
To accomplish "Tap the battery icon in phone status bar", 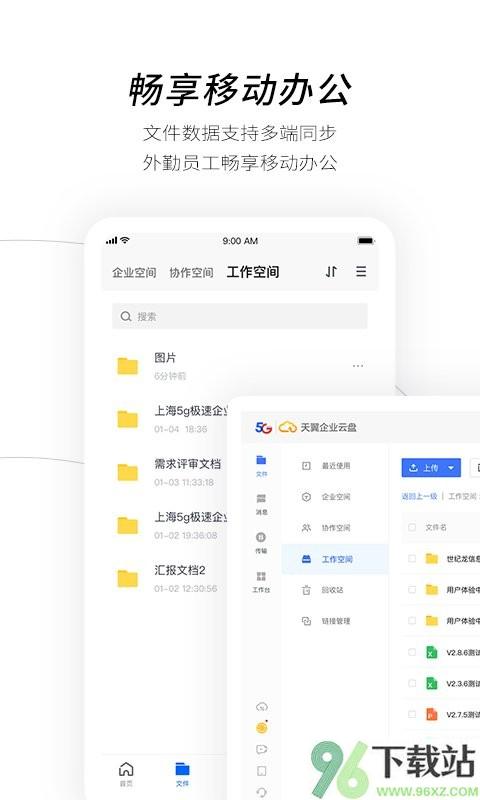I will pos(365,240).
